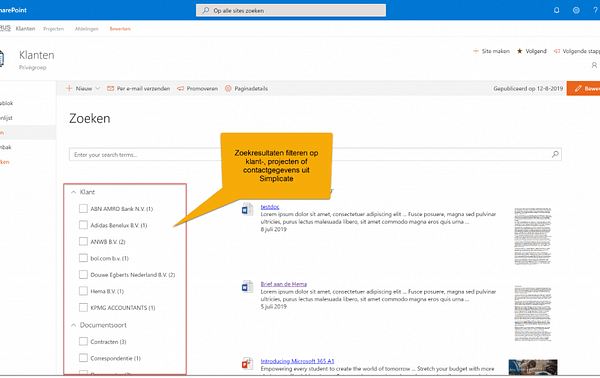Collapse the Documentsoort filter group
The width and height of the screenshot is (600, 378).
73,325
